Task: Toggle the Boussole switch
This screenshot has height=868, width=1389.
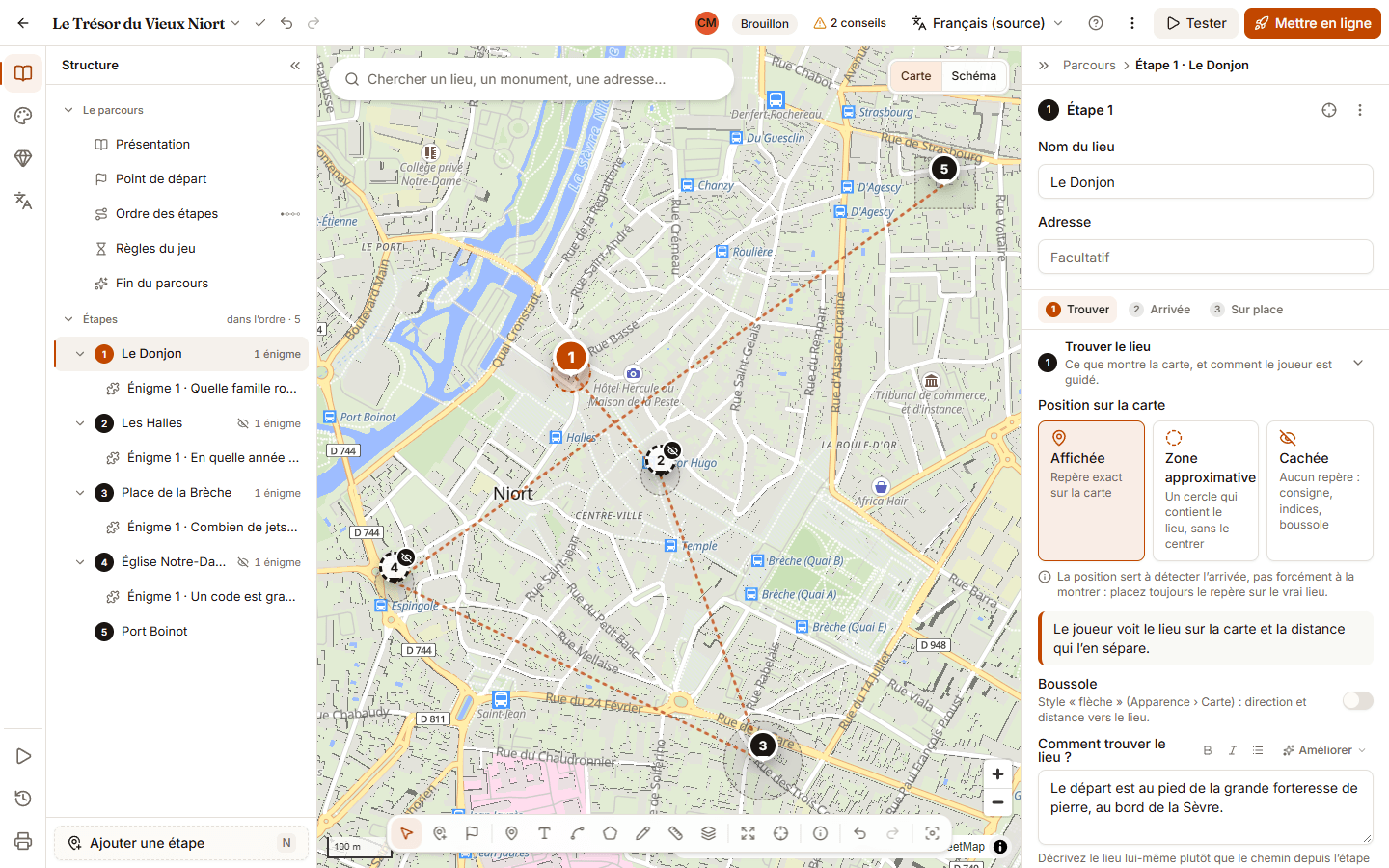Action: (1357, 701)
